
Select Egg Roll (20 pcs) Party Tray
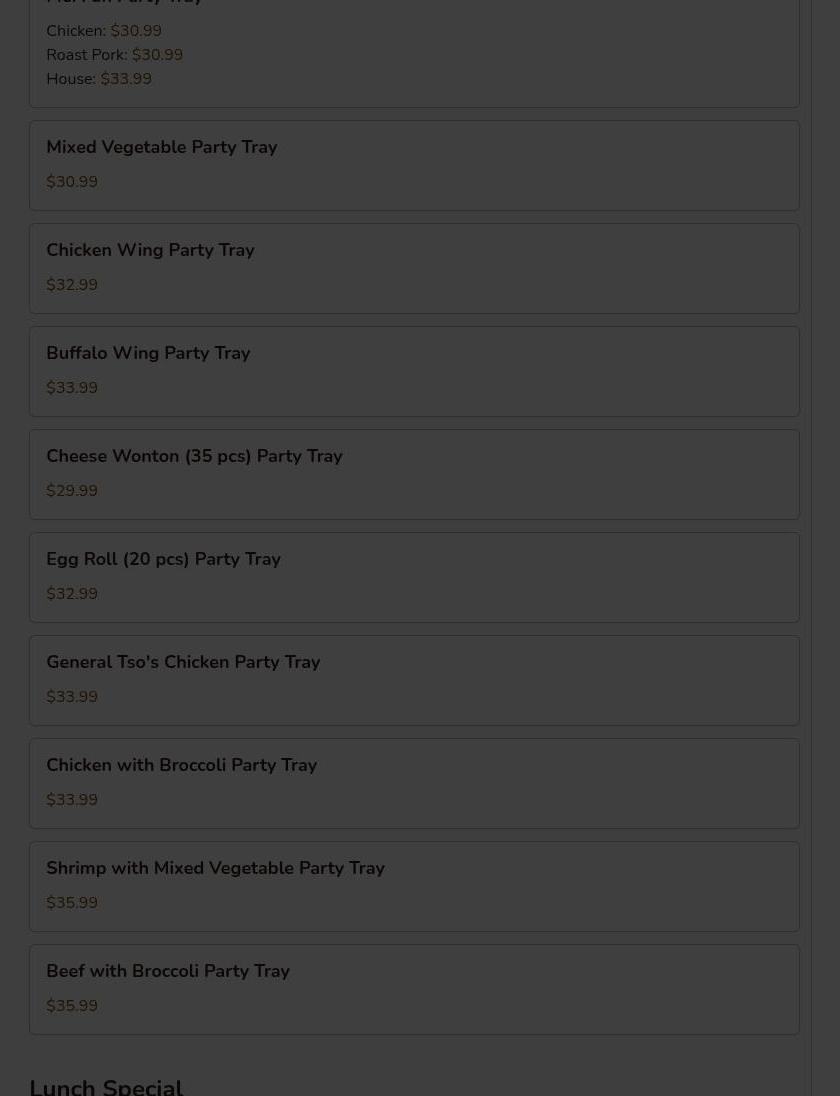pos(414,577)
